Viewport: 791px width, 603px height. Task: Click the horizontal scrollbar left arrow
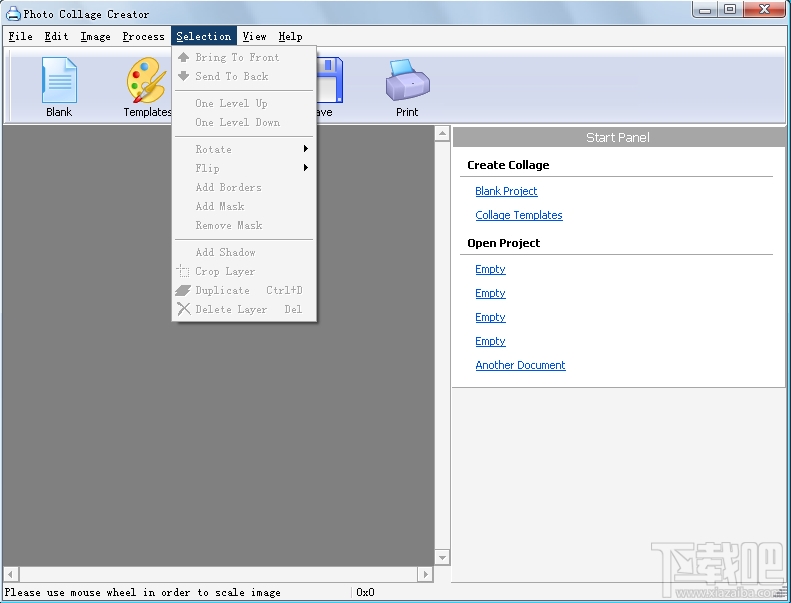[x=11, y=574]
